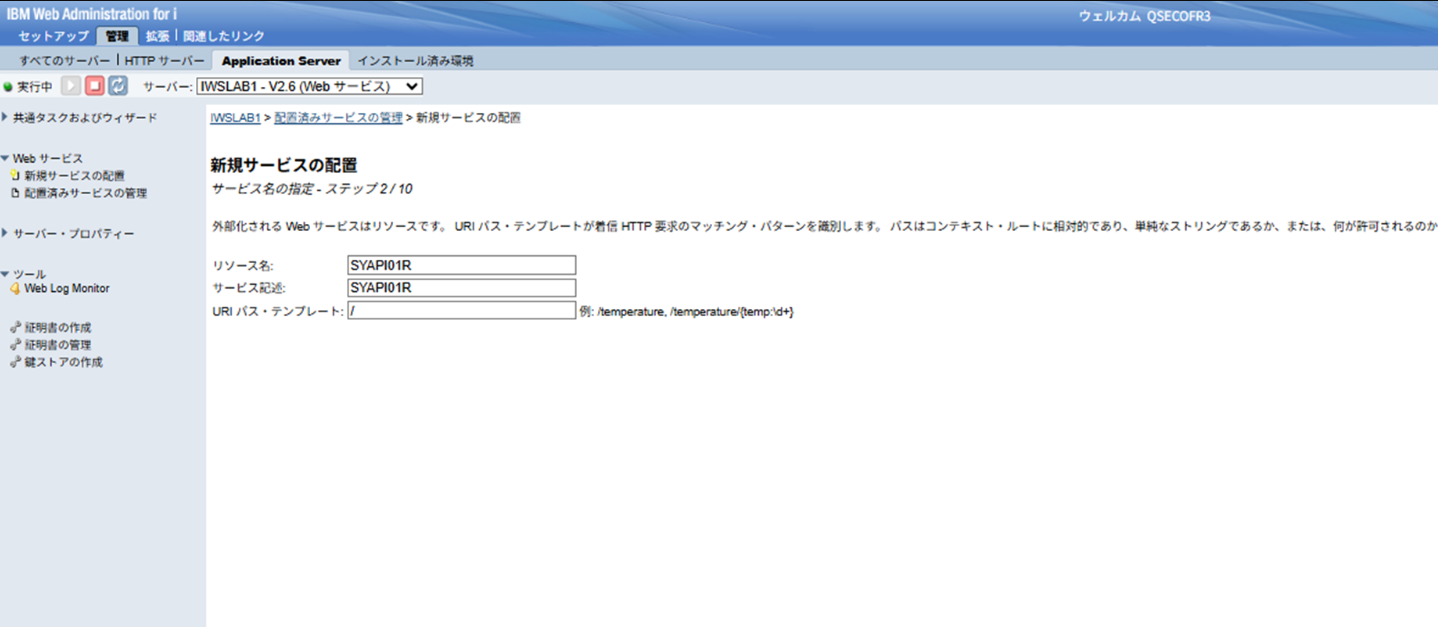Select the 管理 tab
This screenshot has width=1438, height=627.
click(x=117, y=36)
